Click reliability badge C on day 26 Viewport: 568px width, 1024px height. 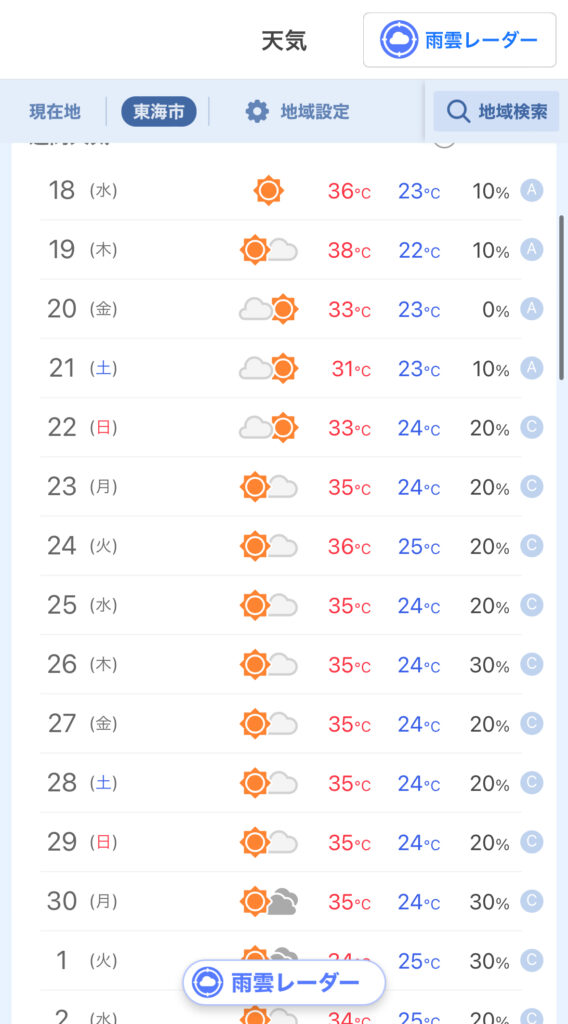(531, 665)
